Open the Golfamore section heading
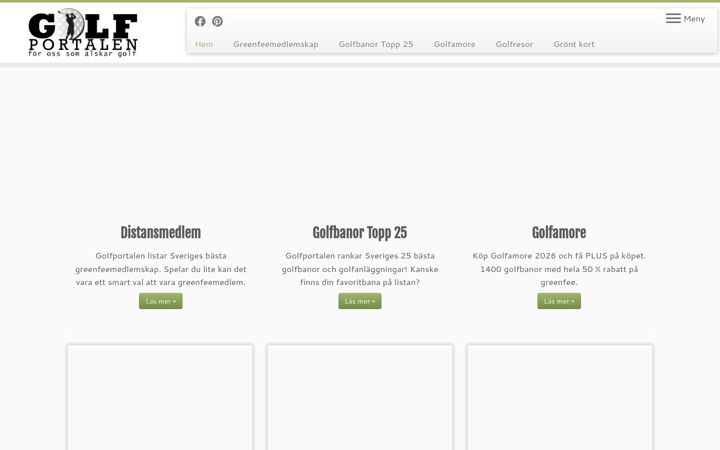 (559, 233)
